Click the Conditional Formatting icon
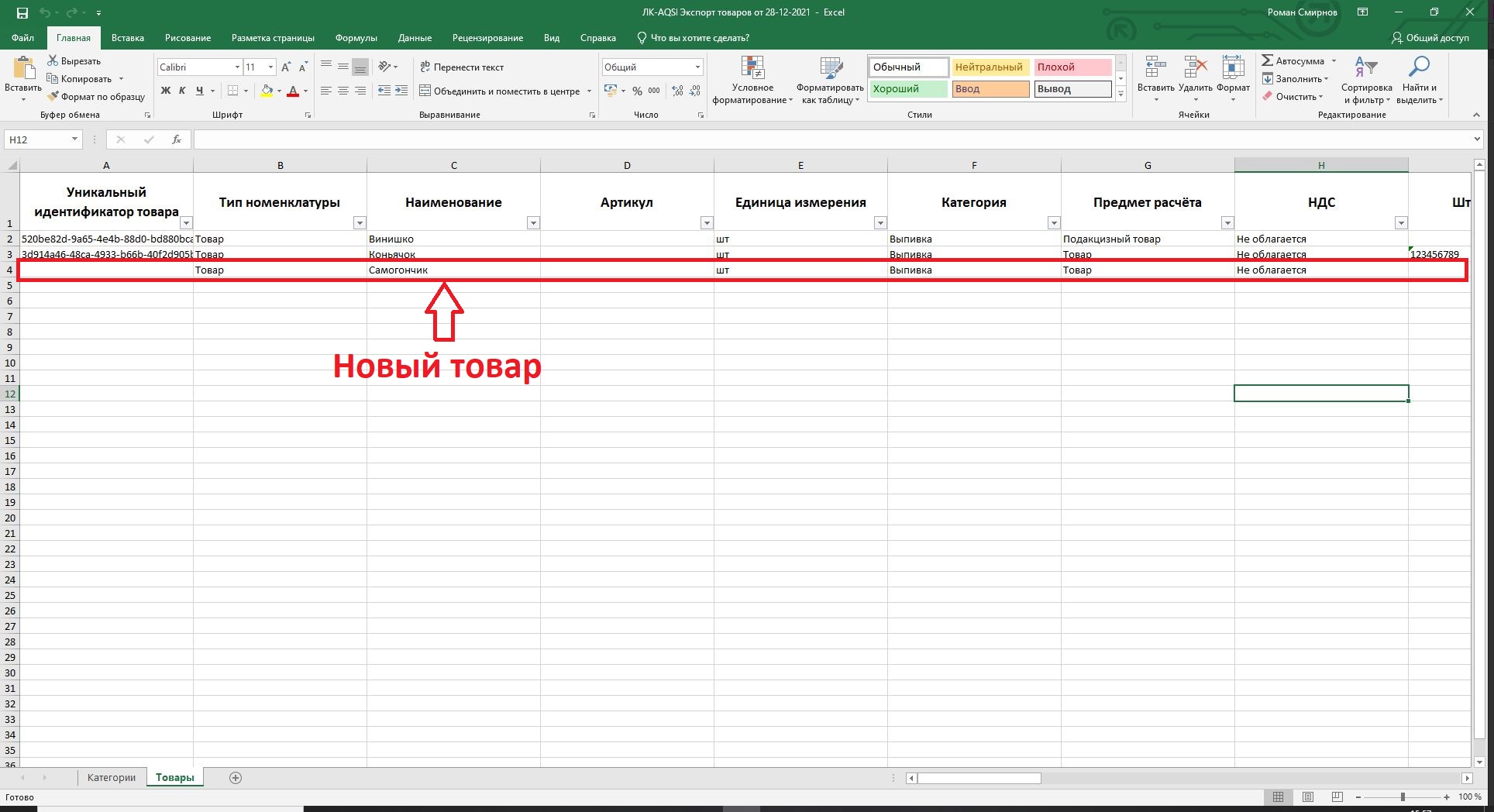 point(752,70)
